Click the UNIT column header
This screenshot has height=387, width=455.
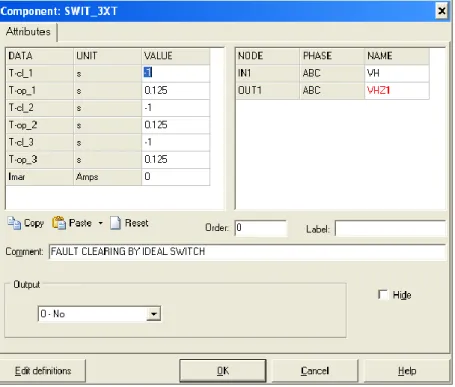point(108,56)
